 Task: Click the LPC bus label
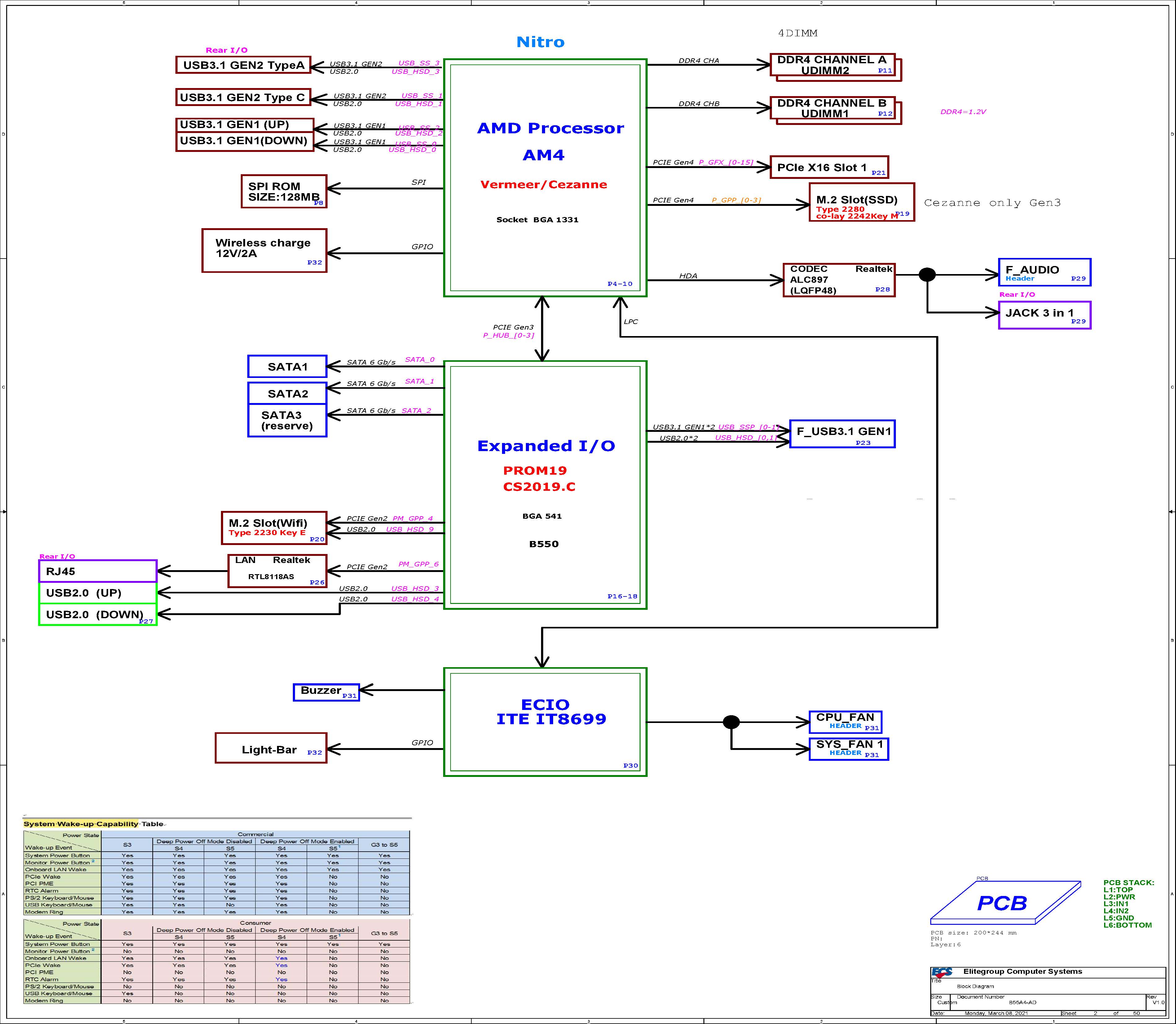(631, 322)
